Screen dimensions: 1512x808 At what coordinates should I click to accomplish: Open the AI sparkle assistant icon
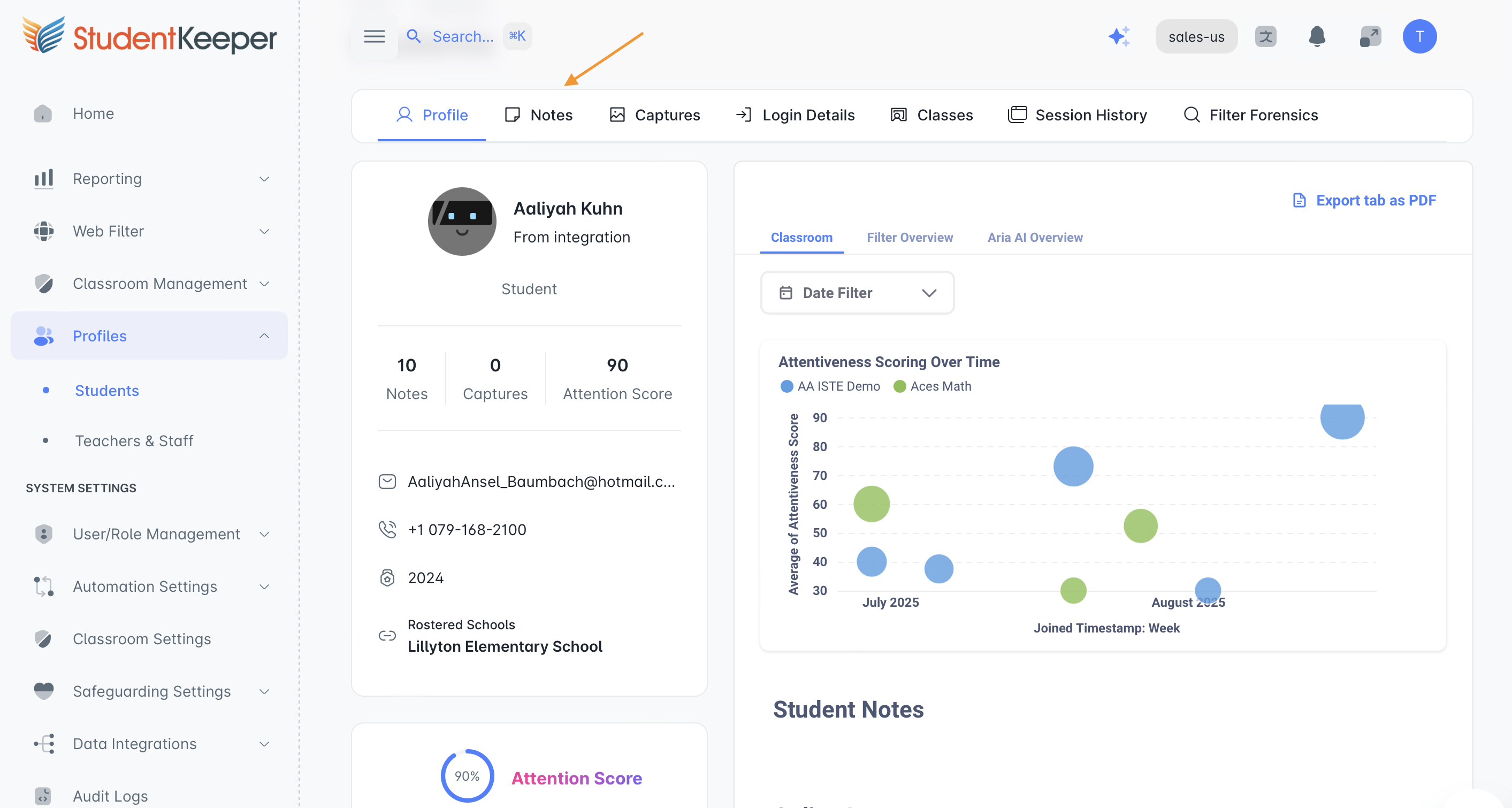[1119, 36]
